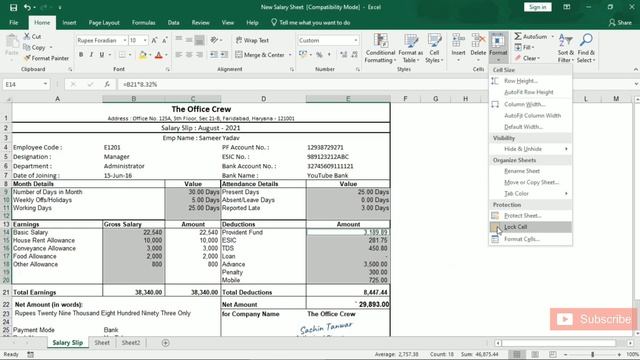Expand Hide & Unhide submenu
Image resolution: width=640 pixels, height=360 pixels.
pyautogui.click(x=530, y=149)
